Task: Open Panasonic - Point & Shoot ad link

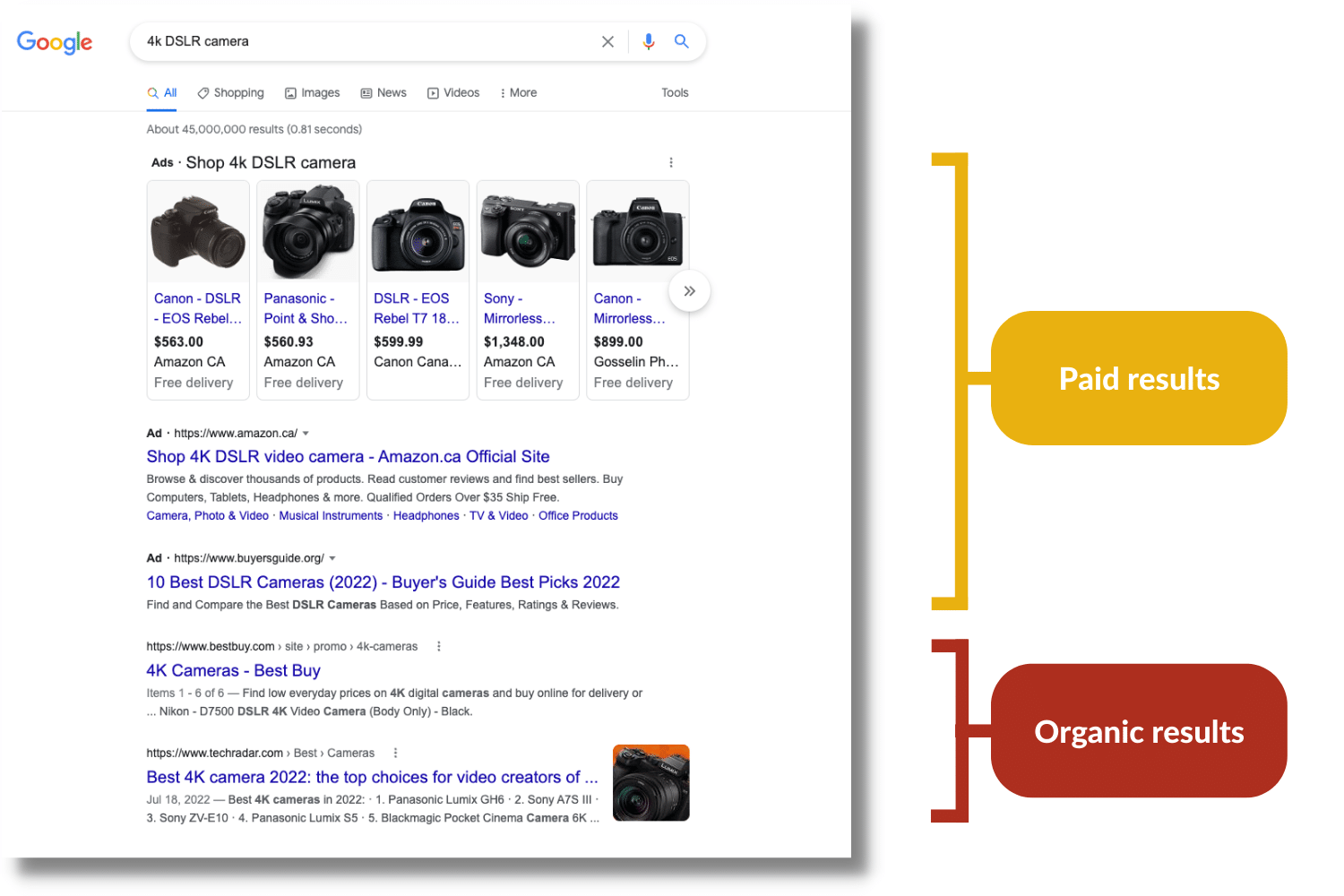Action: click(x=306, y=308)
